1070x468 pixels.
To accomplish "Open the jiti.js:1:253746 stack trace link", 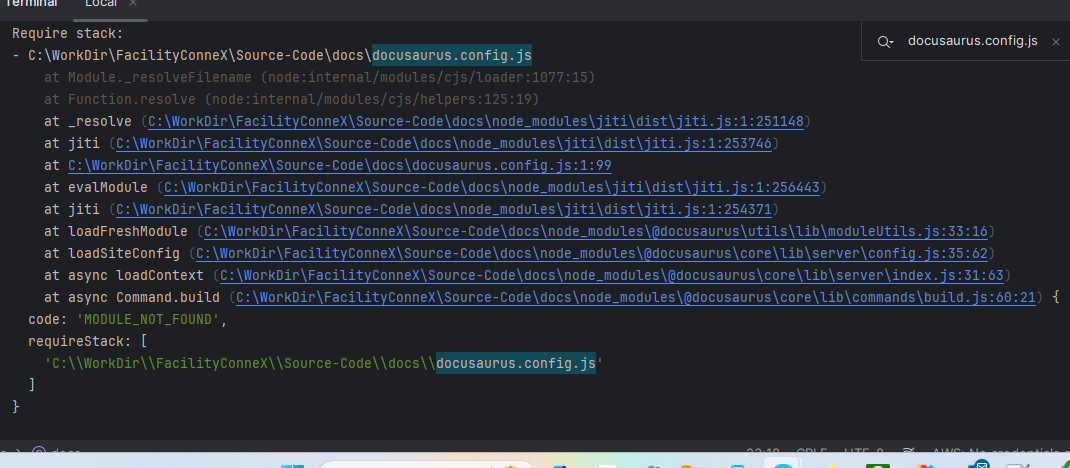I will tap(444, 143).
